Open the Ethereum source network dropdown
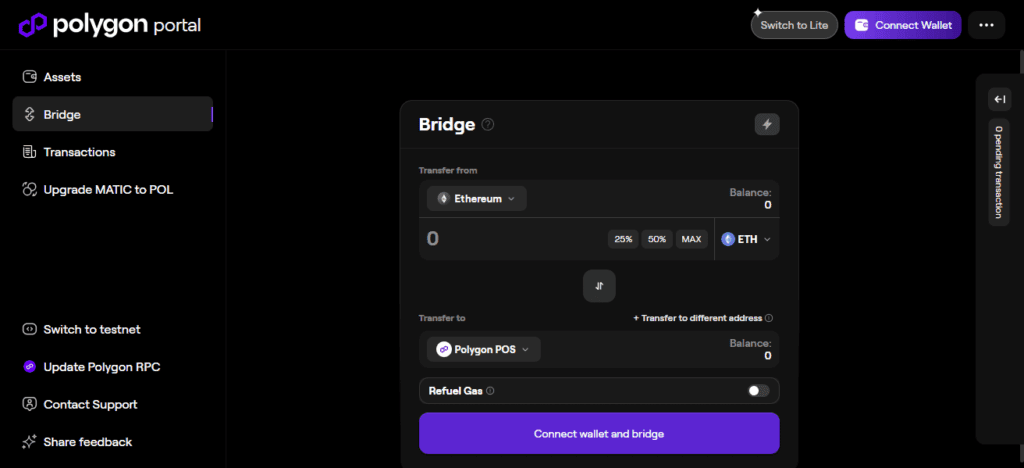The width and height of the screenshot is (1024, 468). (477, 199)
